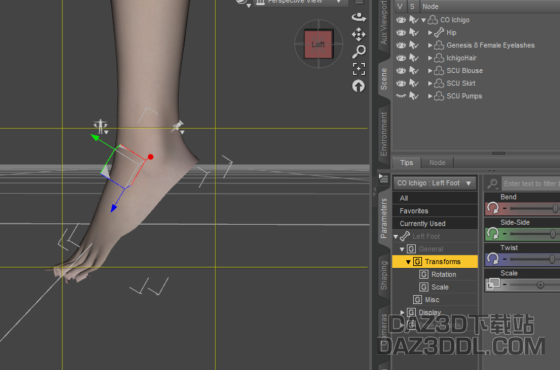560x370 pixels.
Task: Click the V column header in Scene
Action: click(x=400, y=6)
